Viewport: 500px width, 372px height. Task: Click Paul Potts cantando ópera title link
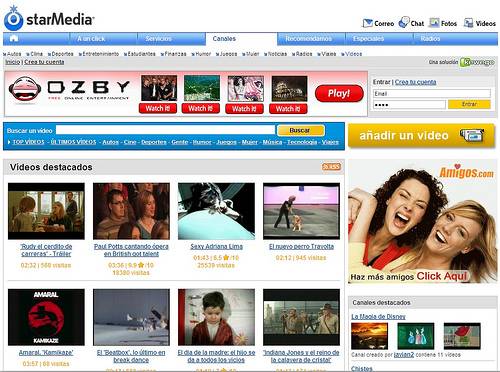[131, 250]
